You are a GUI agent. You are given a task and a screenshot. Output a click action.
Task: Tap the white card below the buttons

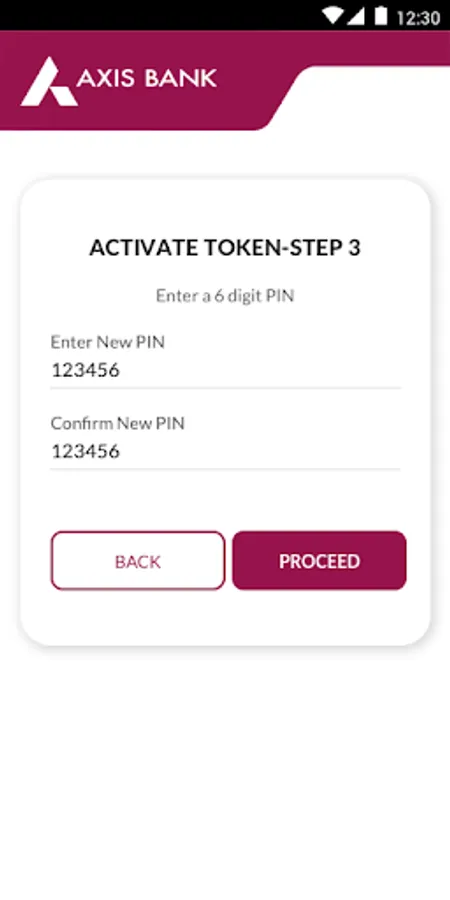coord(225,617)
